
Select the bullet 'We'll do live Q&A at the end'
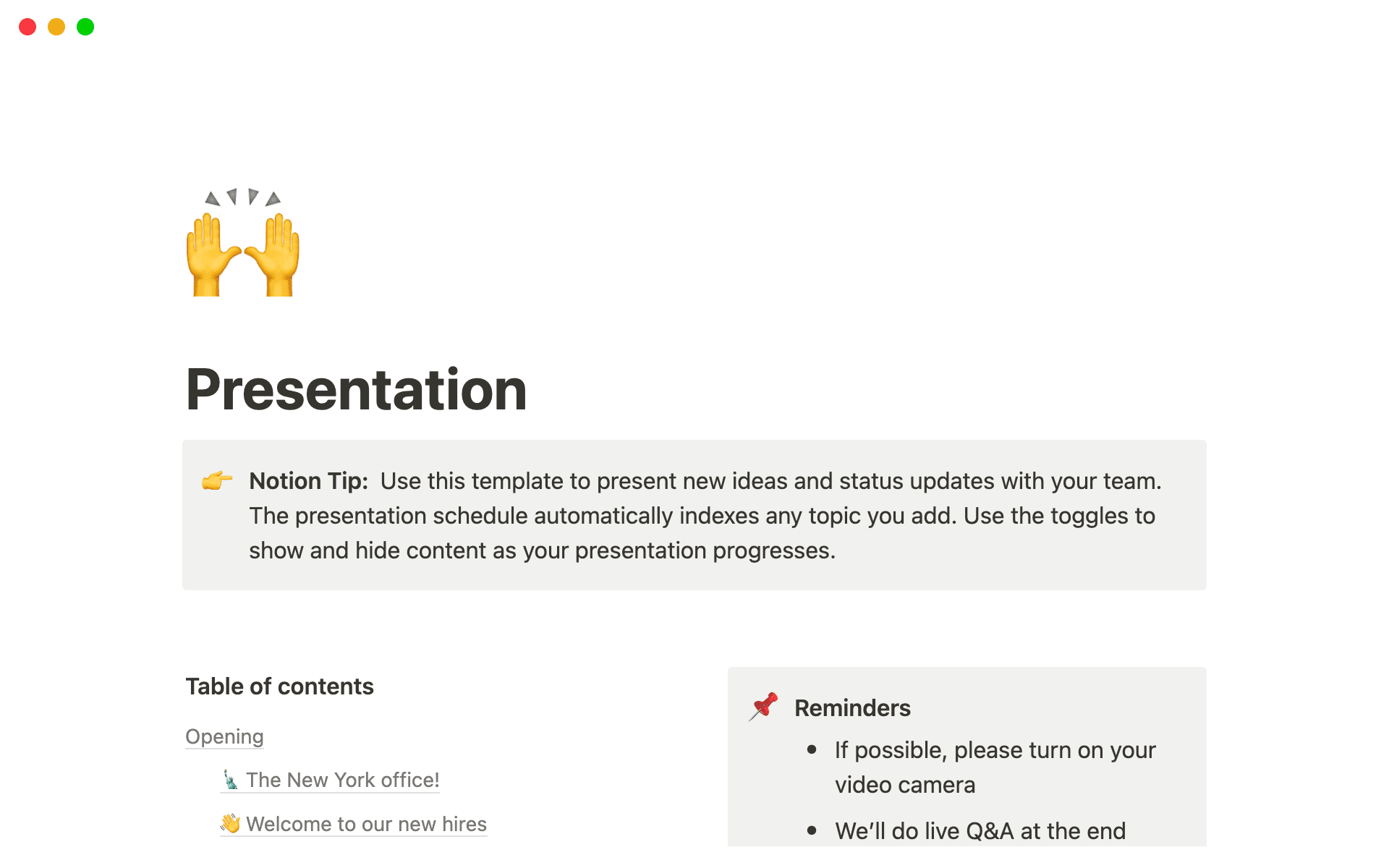click(x=980, y=830)
